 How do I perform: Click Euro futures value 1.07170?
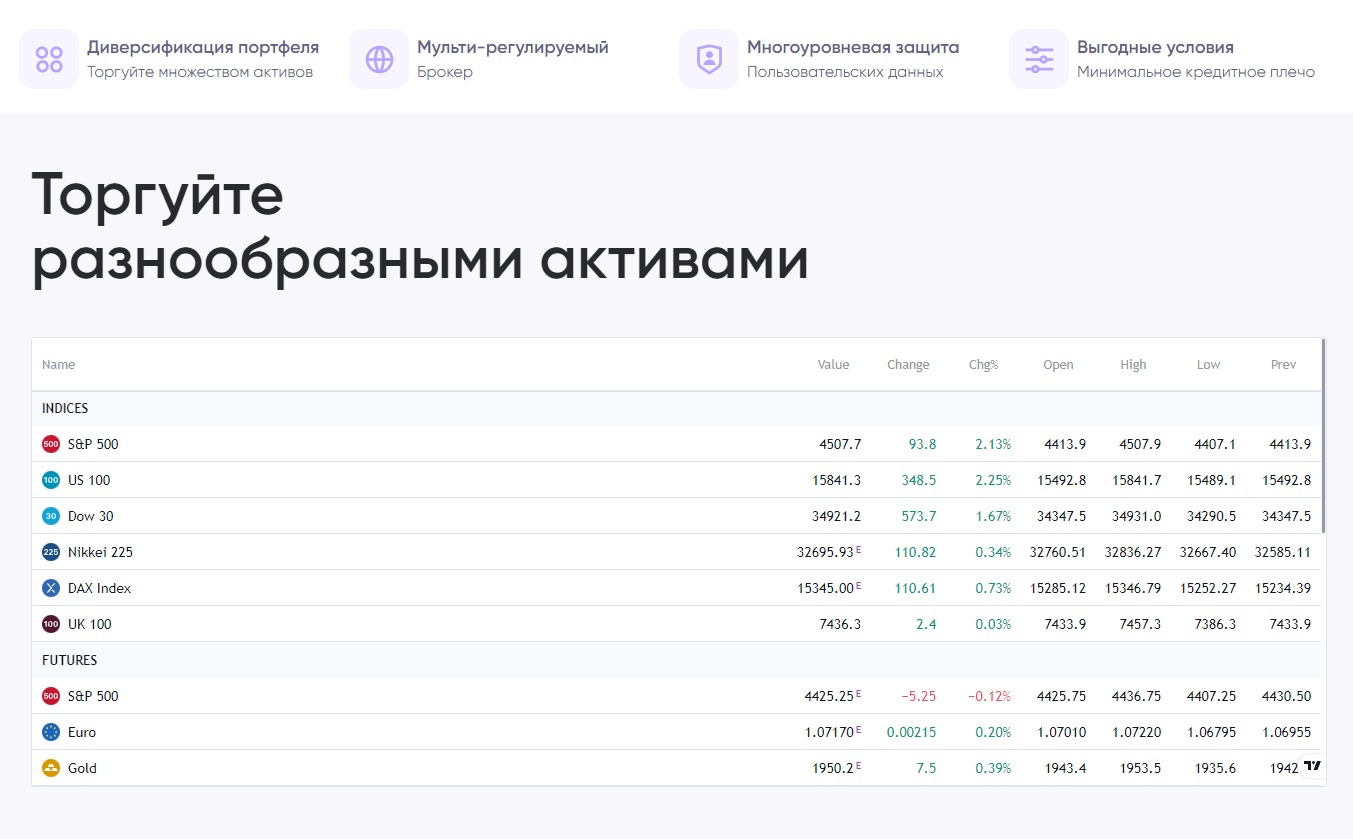[x=829, y=732]
